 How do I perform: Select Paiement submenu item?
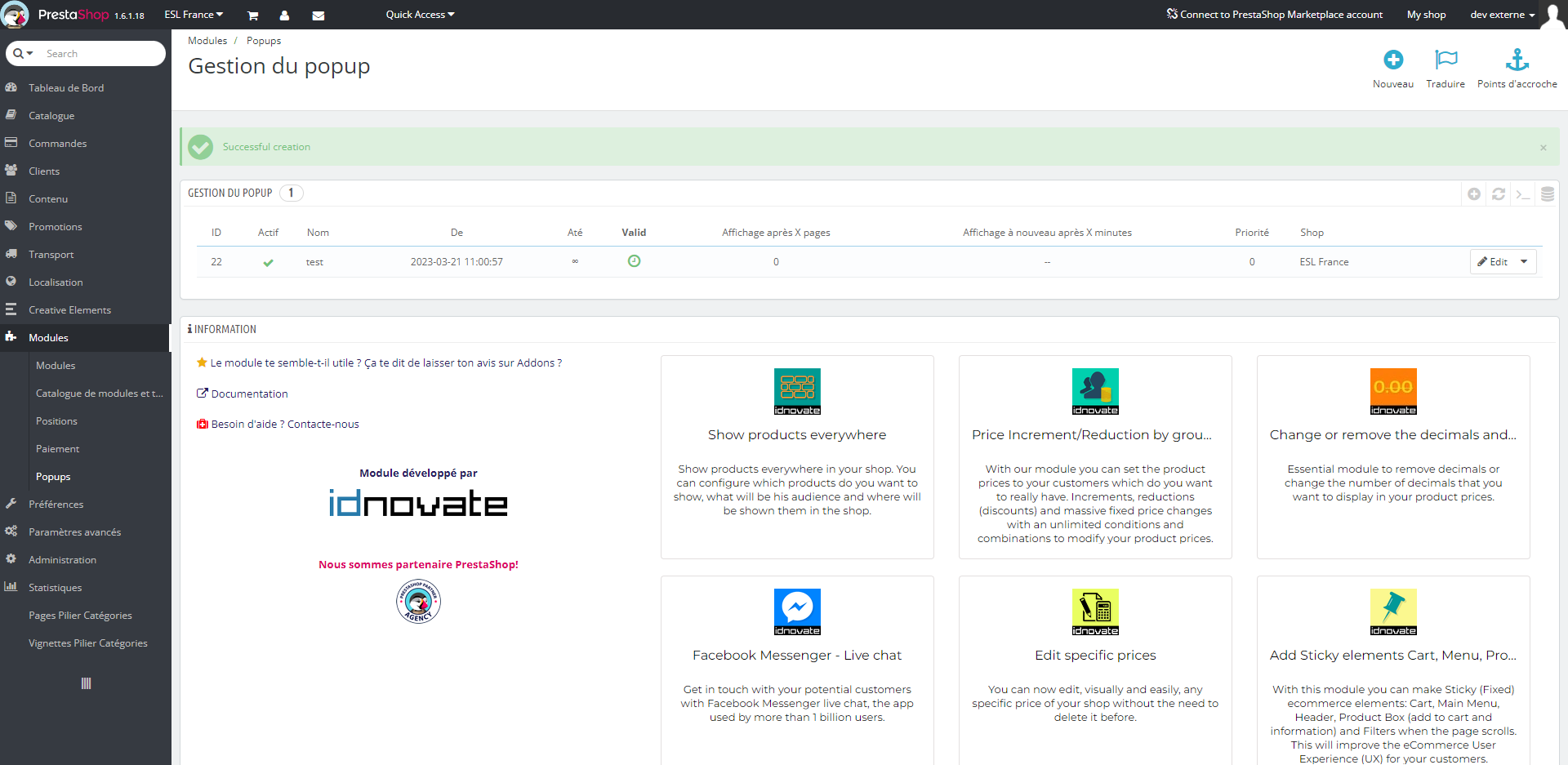[x=57, y=449]
